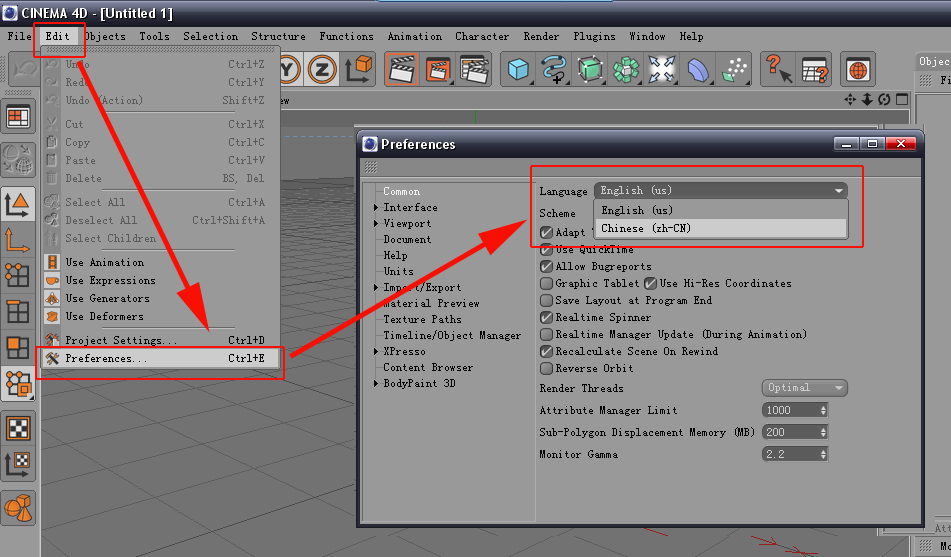Choose English (us) option in the language list
The image size is (951, 557).
pyautogui.click(x=721, y=210)
